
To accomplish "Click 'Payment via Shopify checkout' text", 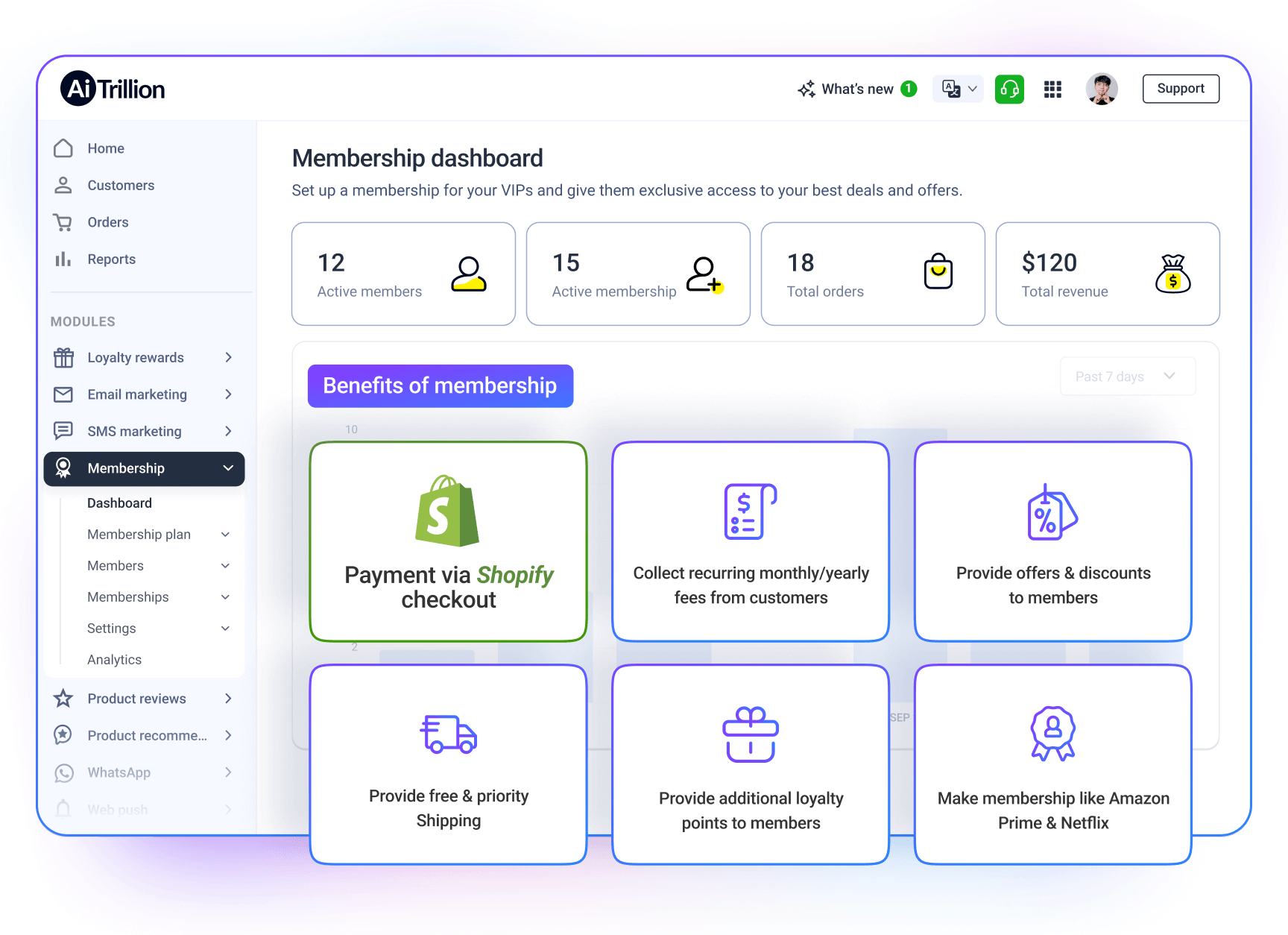I will (449, 587).
